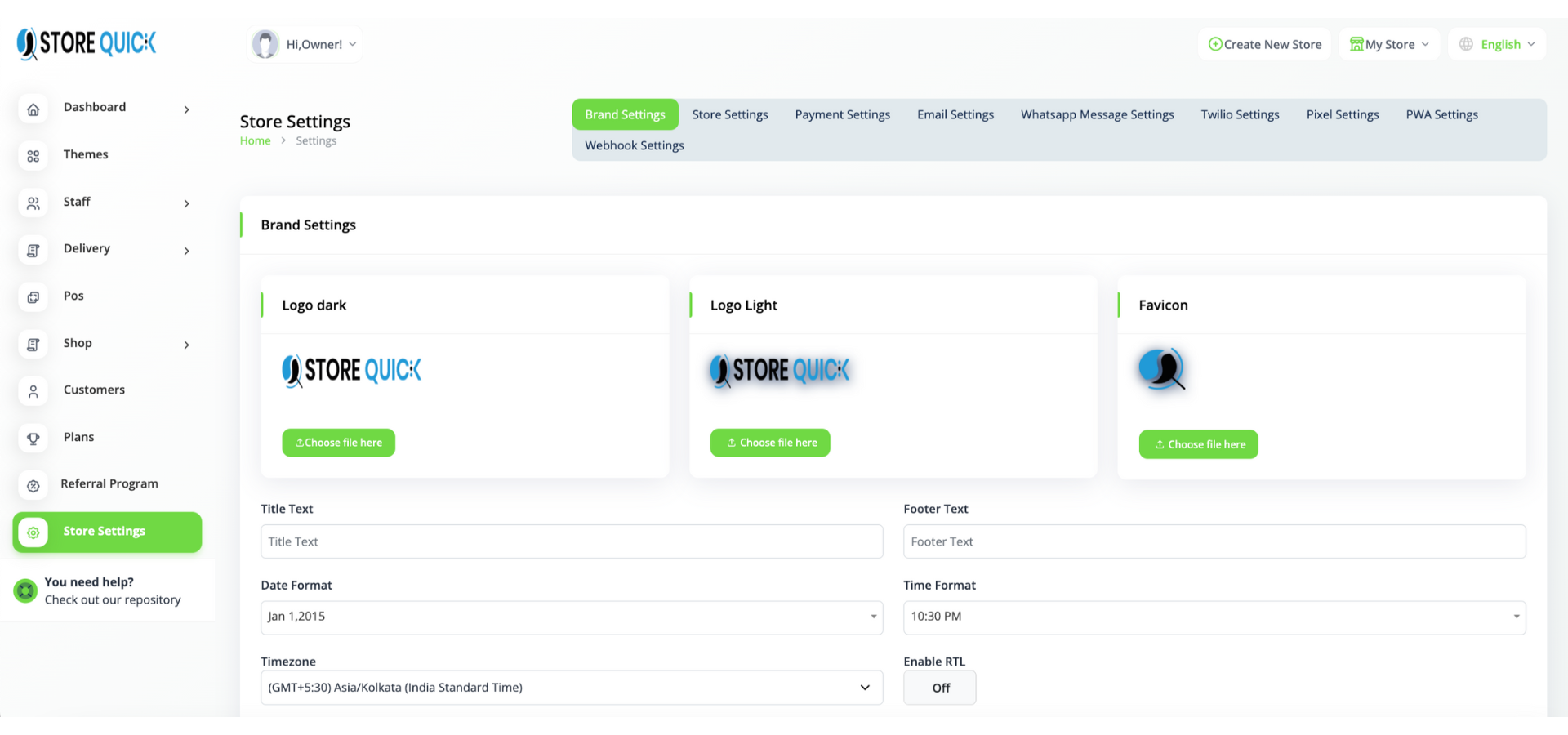Viewport: 1568px width, 735px height.
Task: Click the Customers person icon
Action: coord(33,392)
